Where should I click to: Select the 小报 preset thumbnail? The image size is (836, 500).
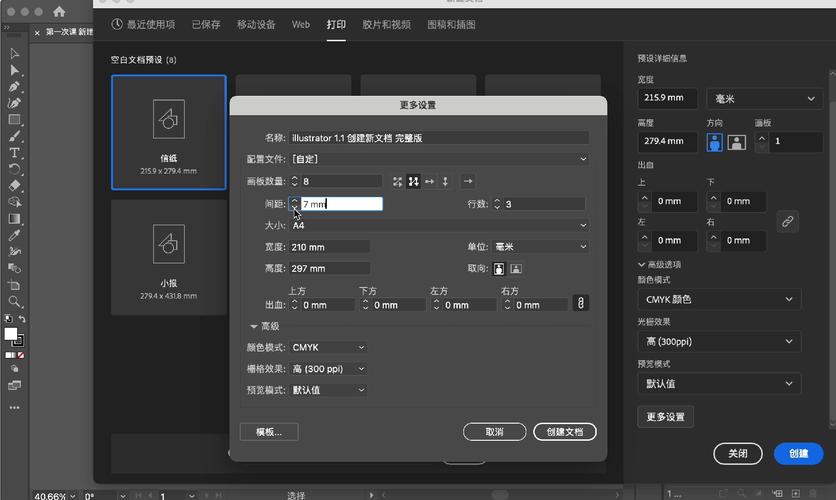click(x=168, y=257)
